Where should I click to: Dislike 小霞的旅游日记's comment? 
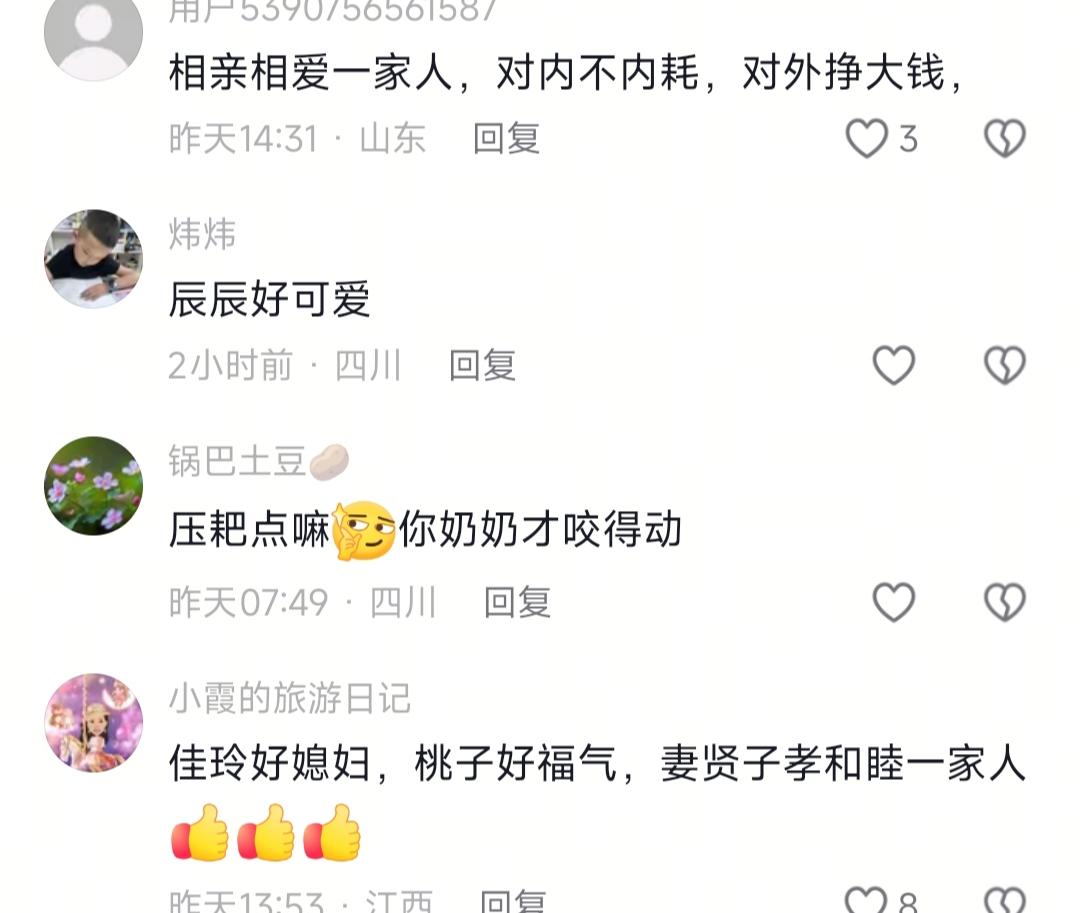click(1005, 900)
